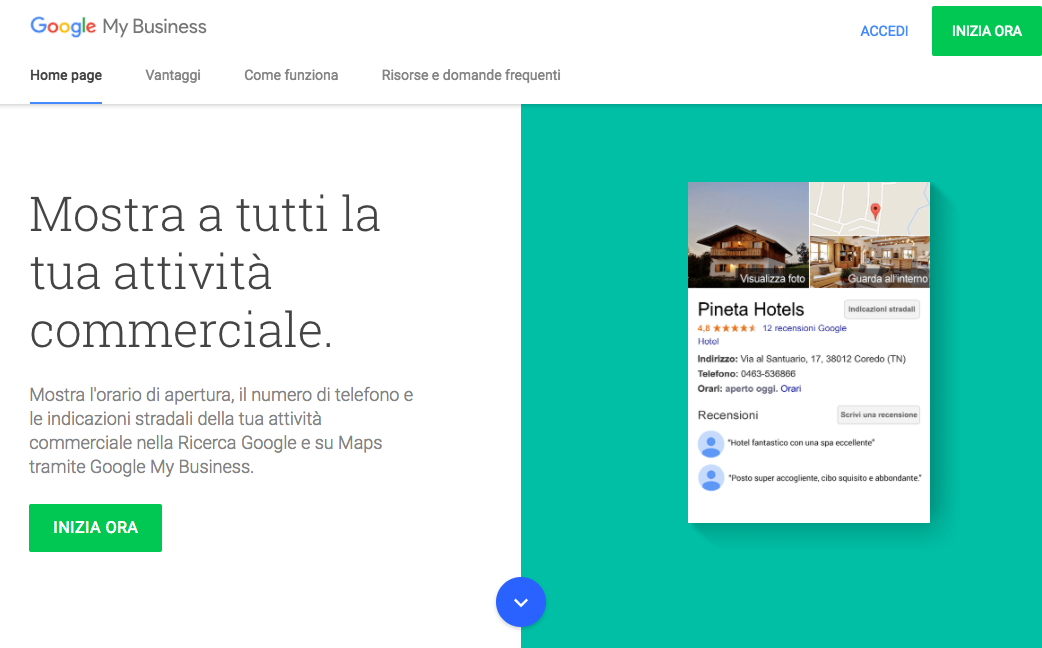
Task: Click the Indicazioni stradali button
Action: coord(882,309)
